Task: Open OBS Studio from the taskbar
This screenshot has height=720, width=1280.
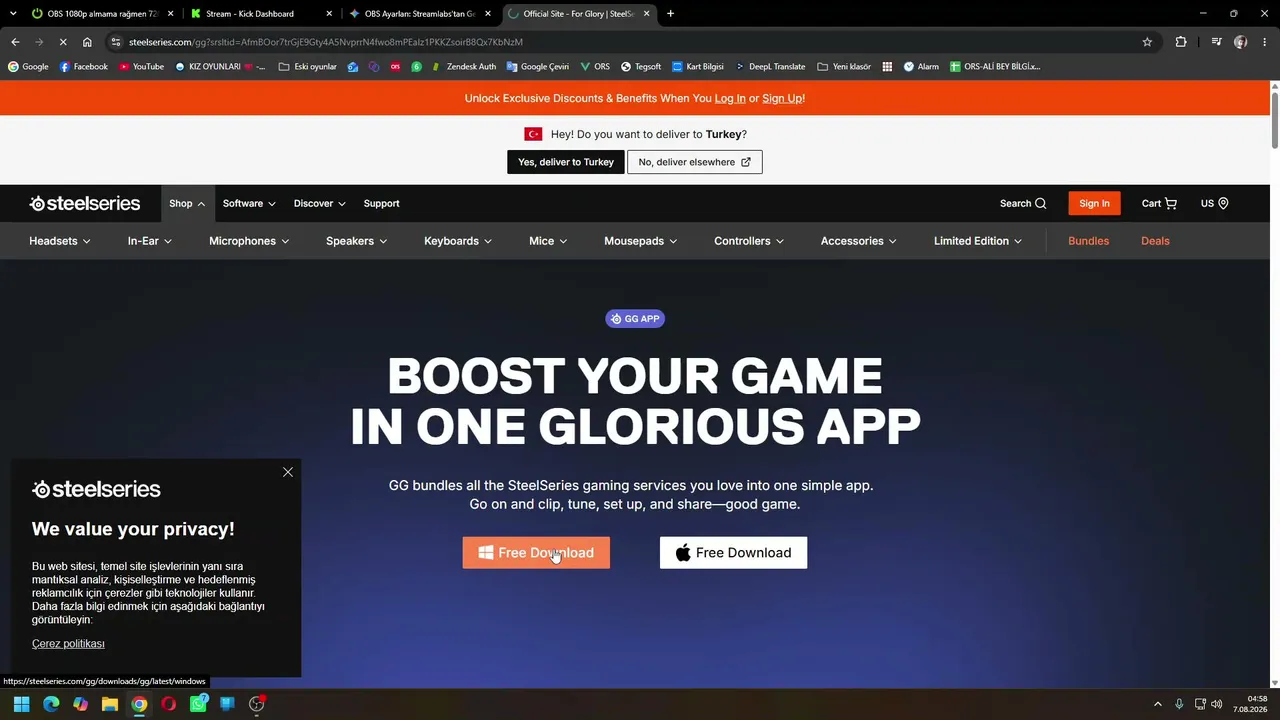Action: pos(257,704)
